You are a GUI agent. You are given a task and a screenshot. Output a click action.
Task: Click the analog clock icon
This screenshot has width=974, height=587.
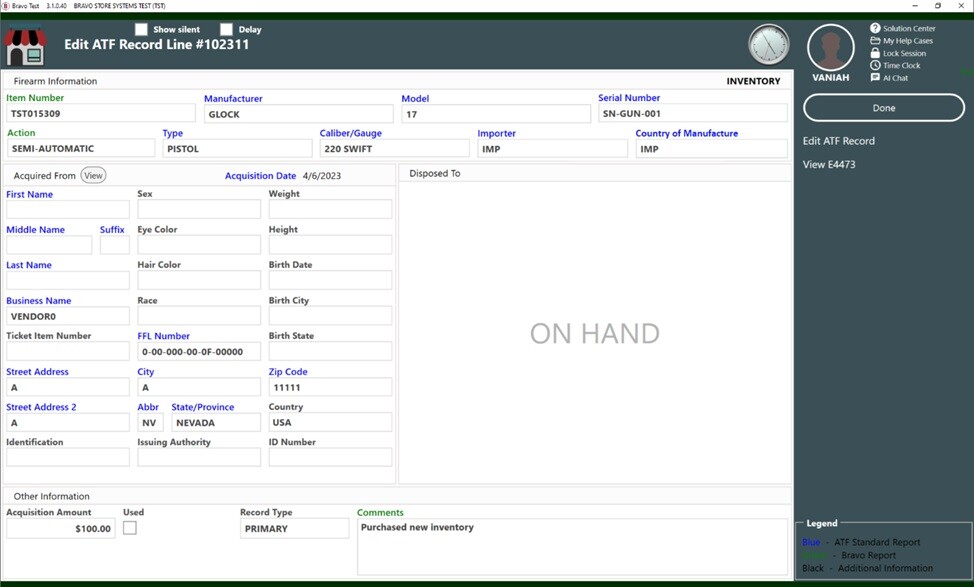(768, 45)
